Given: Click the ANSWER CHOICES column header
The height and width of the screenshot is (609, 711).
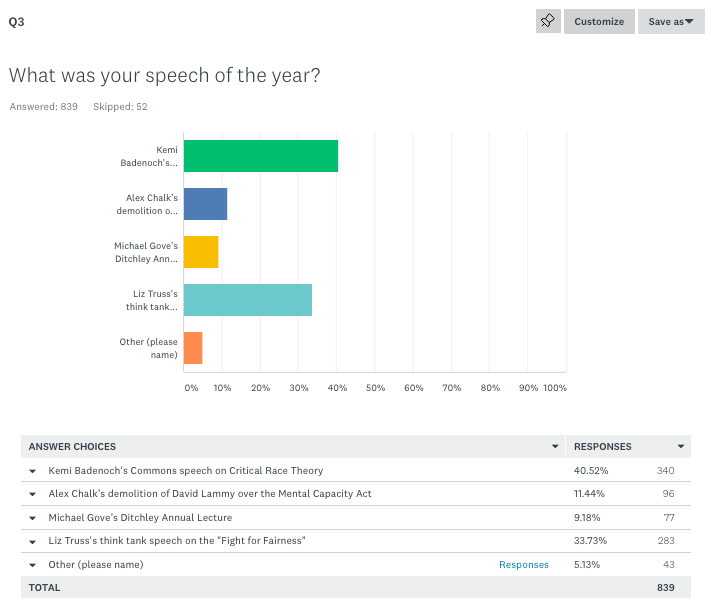Looking at the screenshot, I should click(x=72, y=447).
